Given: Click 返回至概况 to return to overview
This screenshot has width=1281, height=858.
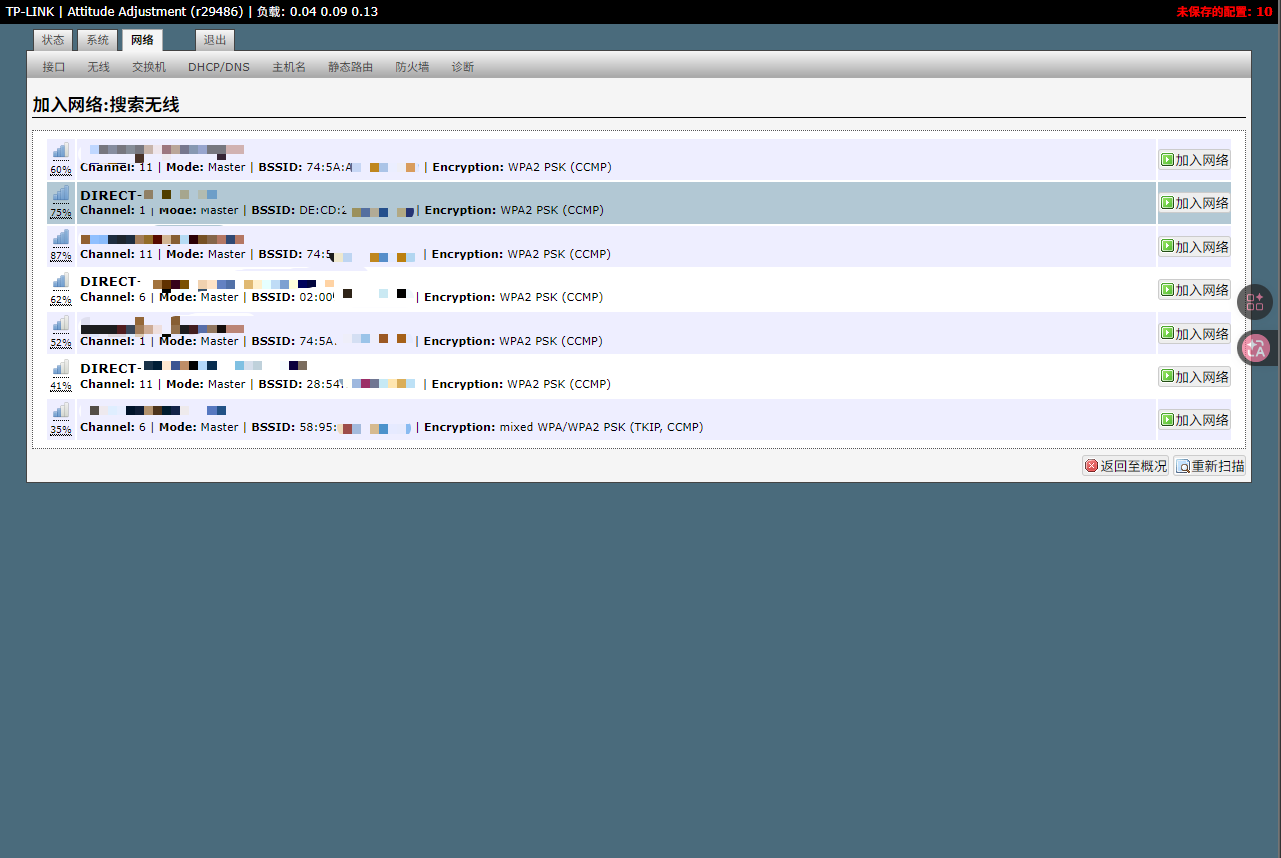Looking at the screenshot, I should (1125, 466).
